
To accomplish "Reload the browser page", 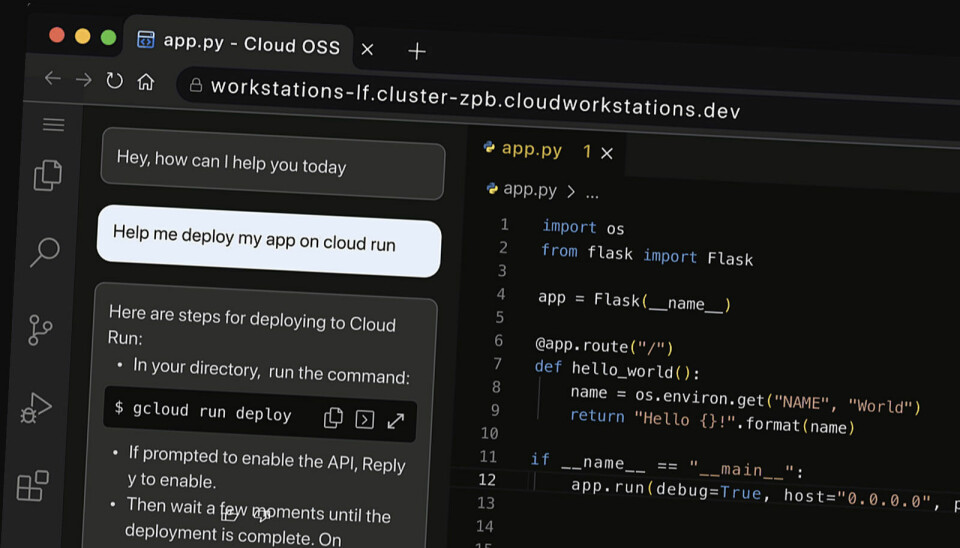I will (114, 80).
